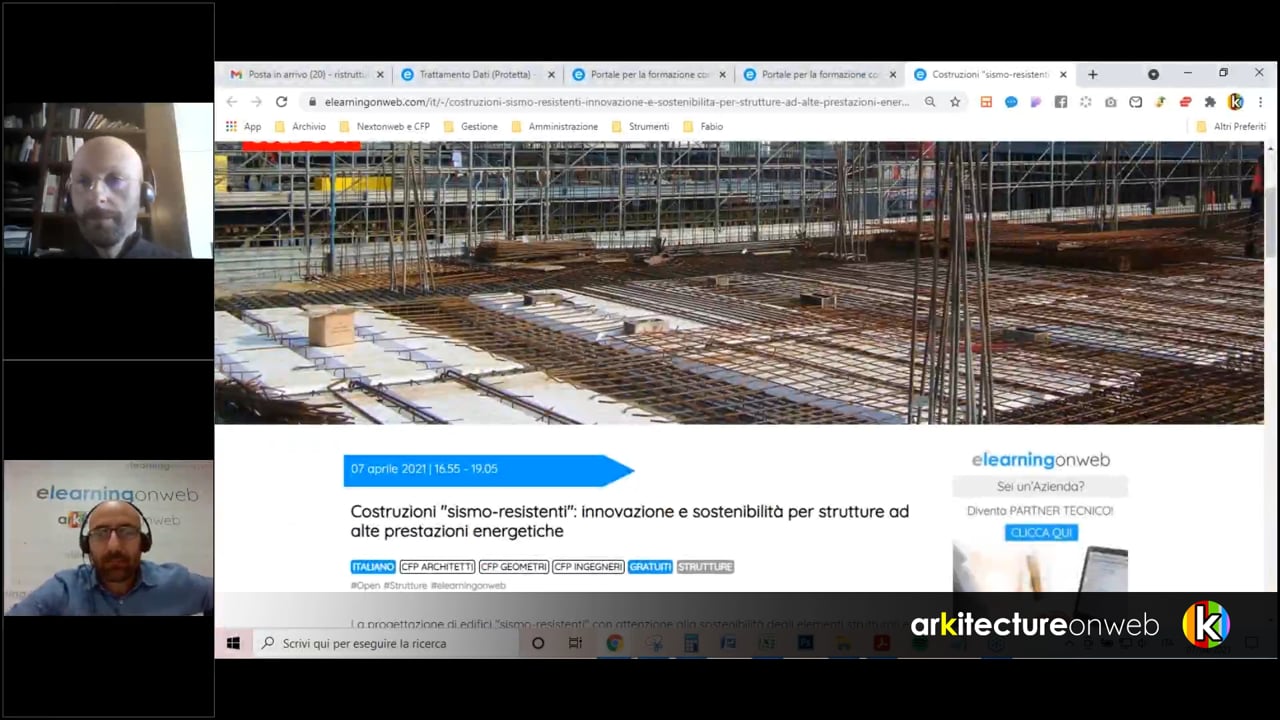Click the CFP INGEGNERI tag
Image resolution: width=1280 pixels, height=720 pixels.
588,567
